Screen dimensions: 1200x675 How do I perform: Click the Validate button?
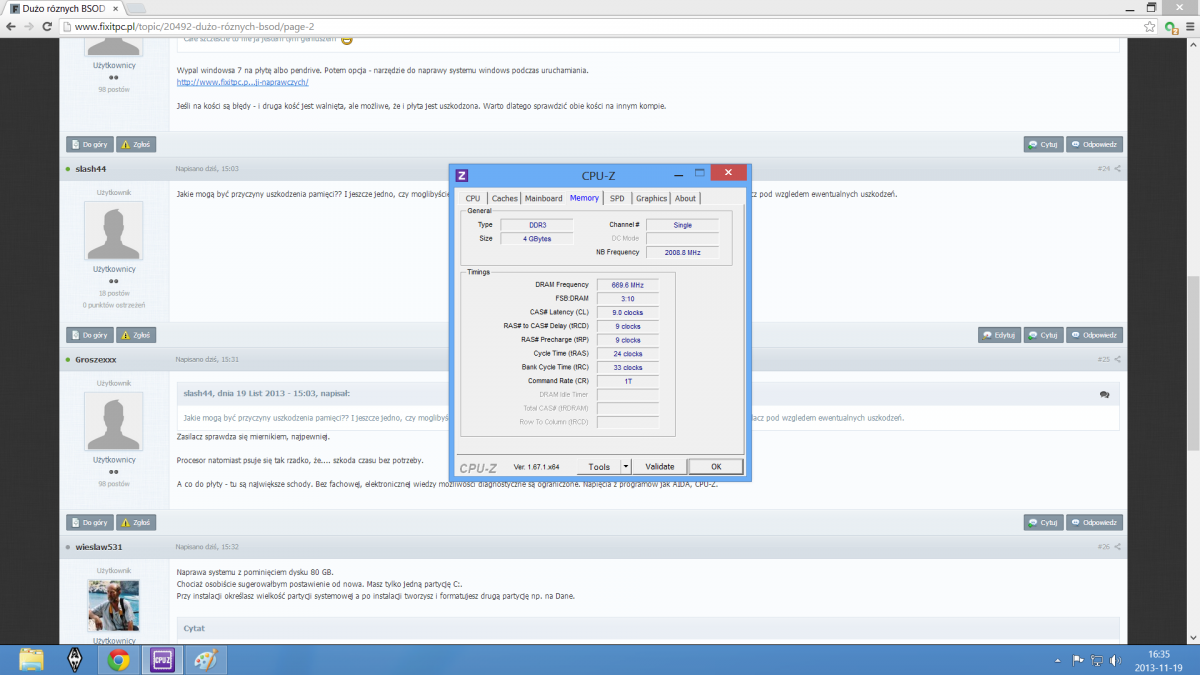[660, 466]
